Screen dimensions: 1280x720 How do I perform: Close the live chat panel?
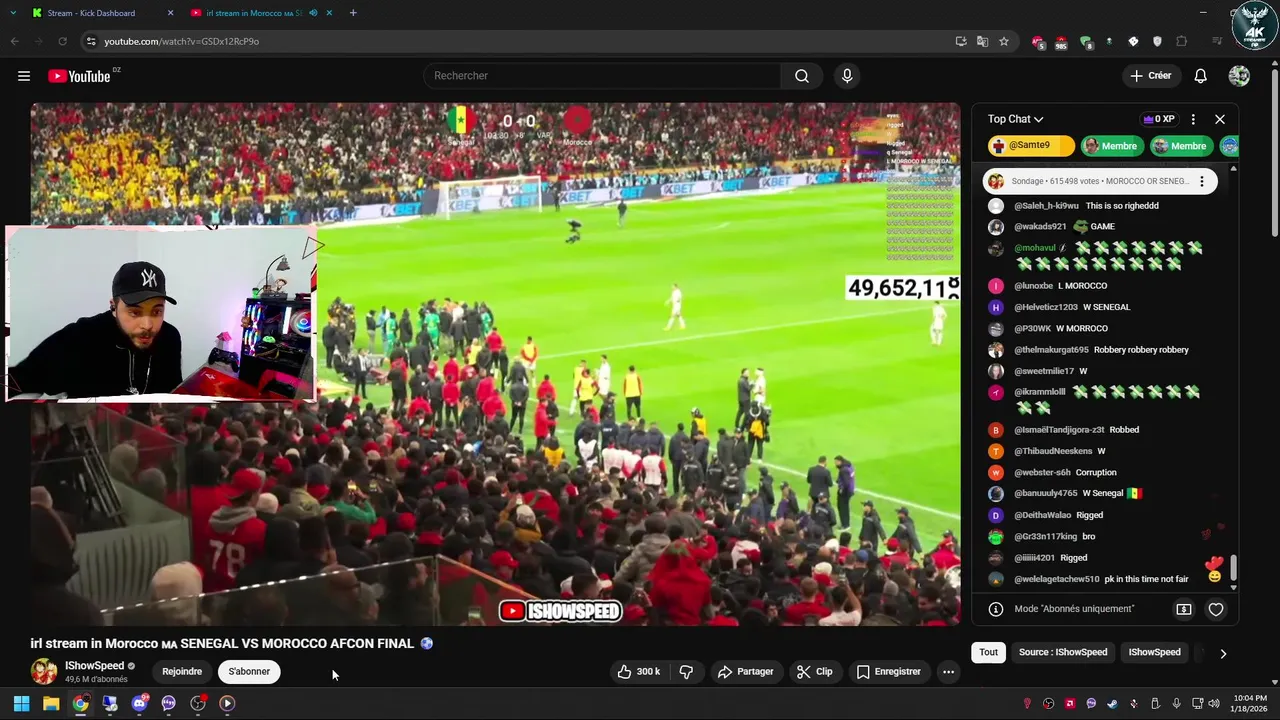click(1220, 119)
